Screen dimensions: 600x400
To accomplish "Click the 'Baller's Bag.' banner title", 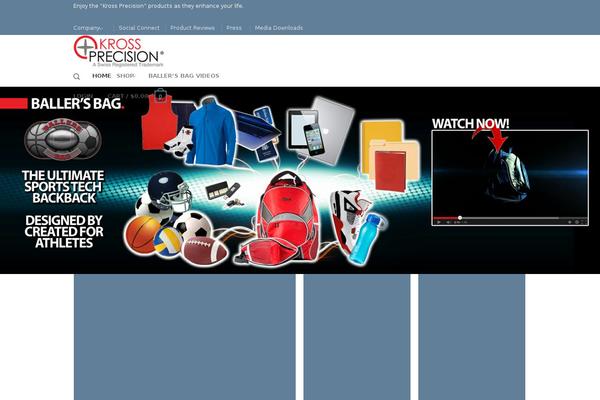I will coord(77,104).
